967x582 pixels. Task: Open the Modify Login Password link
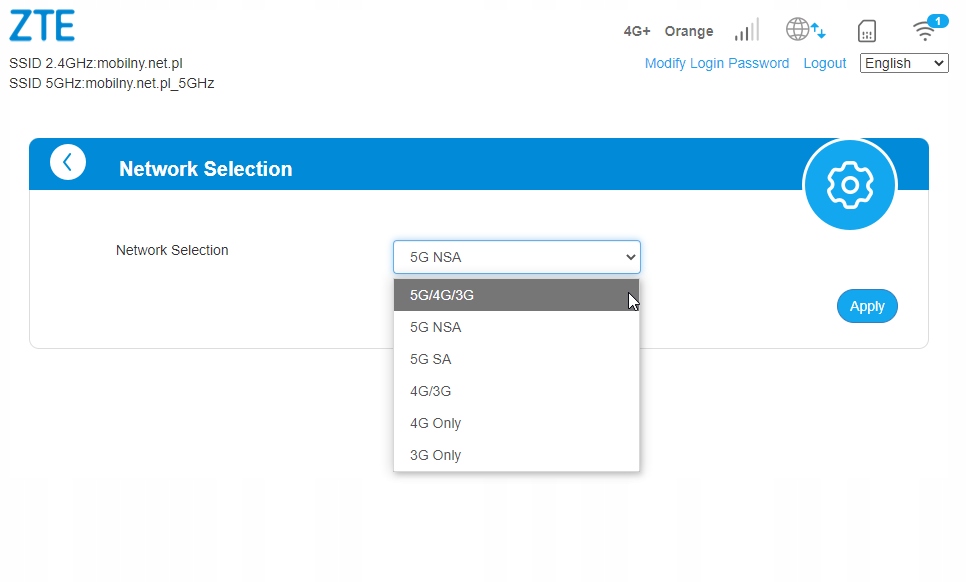(716, 63)
